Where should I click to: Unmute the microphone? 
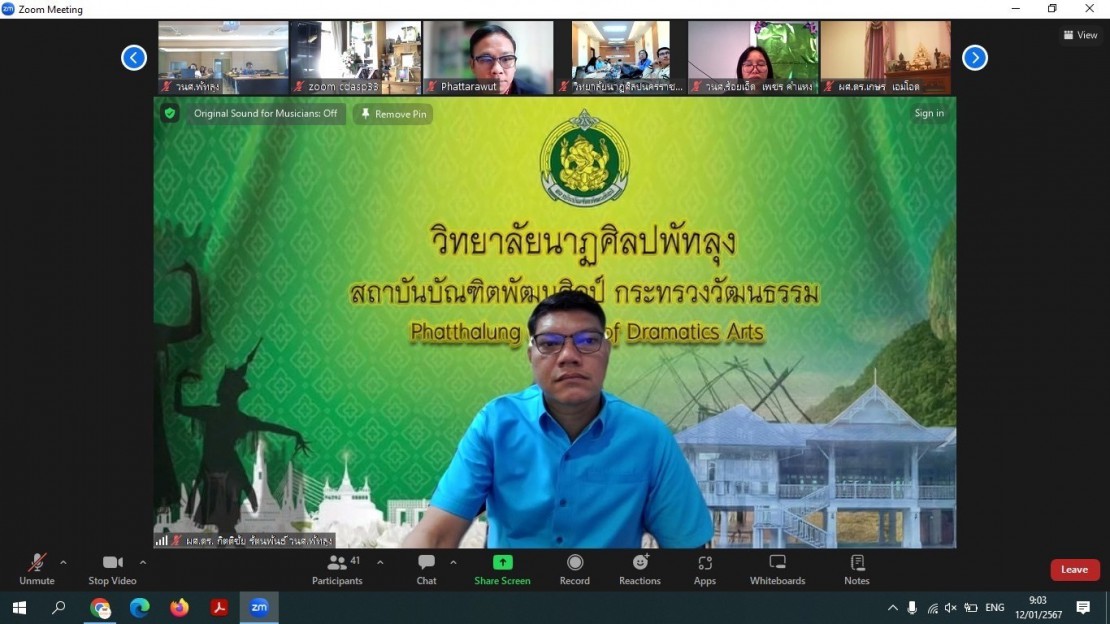tap(37, 569)
